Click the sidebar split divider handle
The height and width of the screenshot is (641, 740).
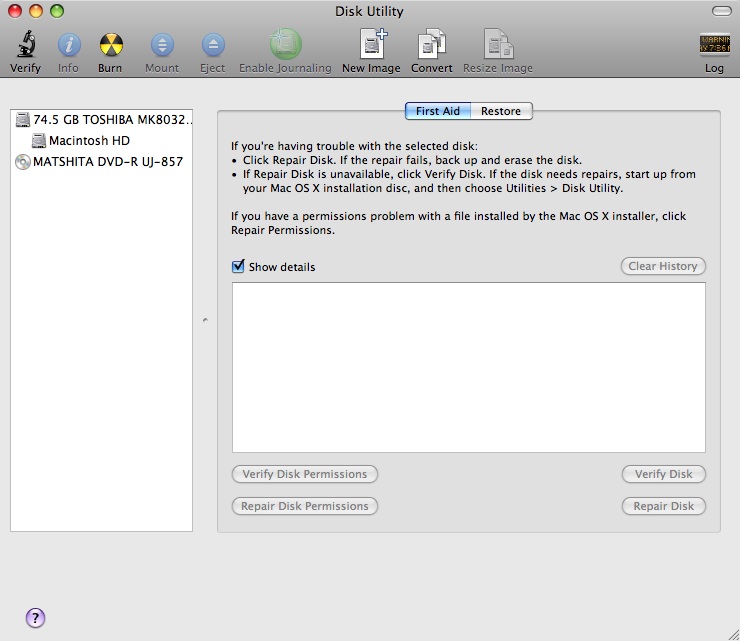pyautogui.click(x=205, y=320)
